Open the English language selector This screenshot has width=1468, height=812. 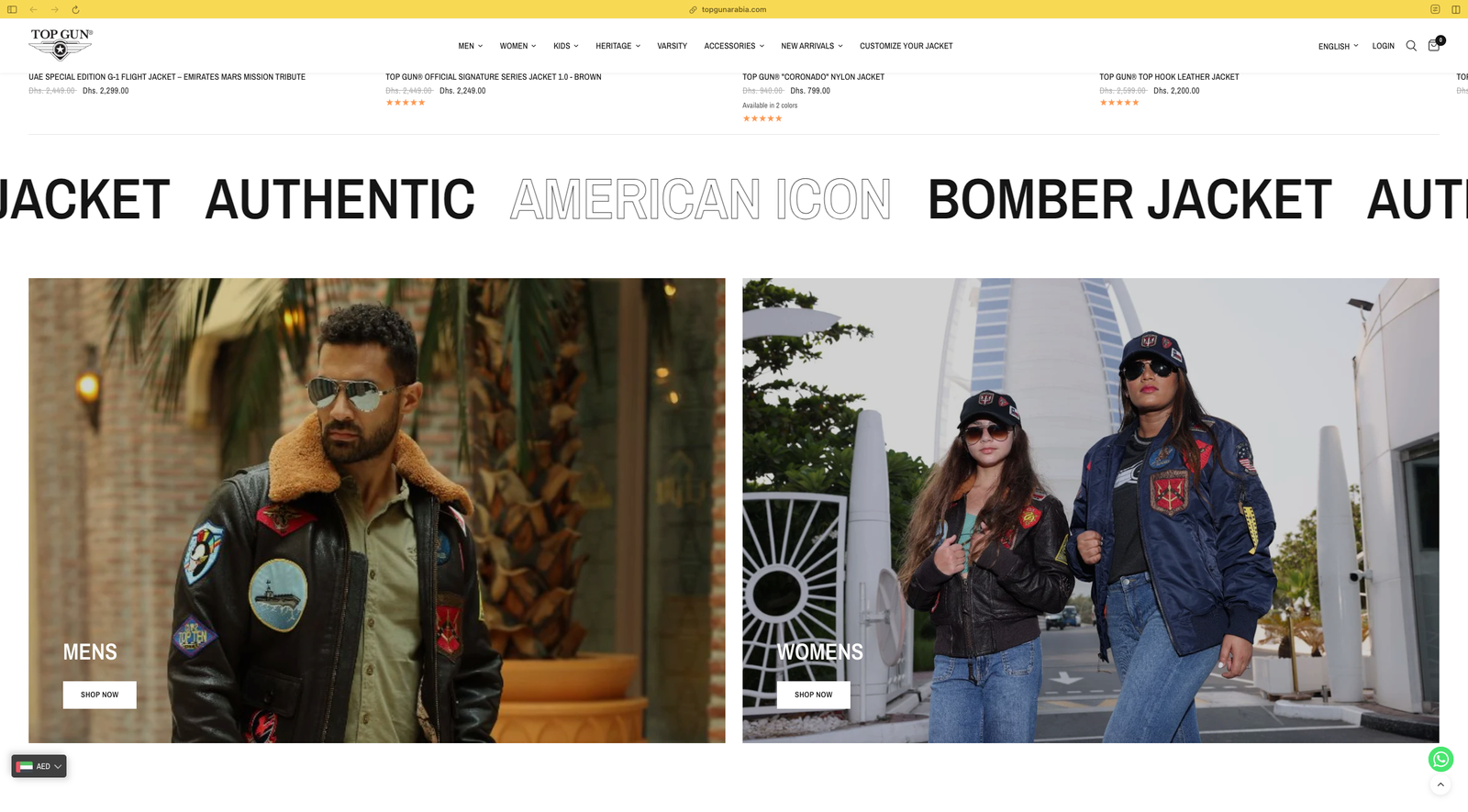tap(1338, 46)
